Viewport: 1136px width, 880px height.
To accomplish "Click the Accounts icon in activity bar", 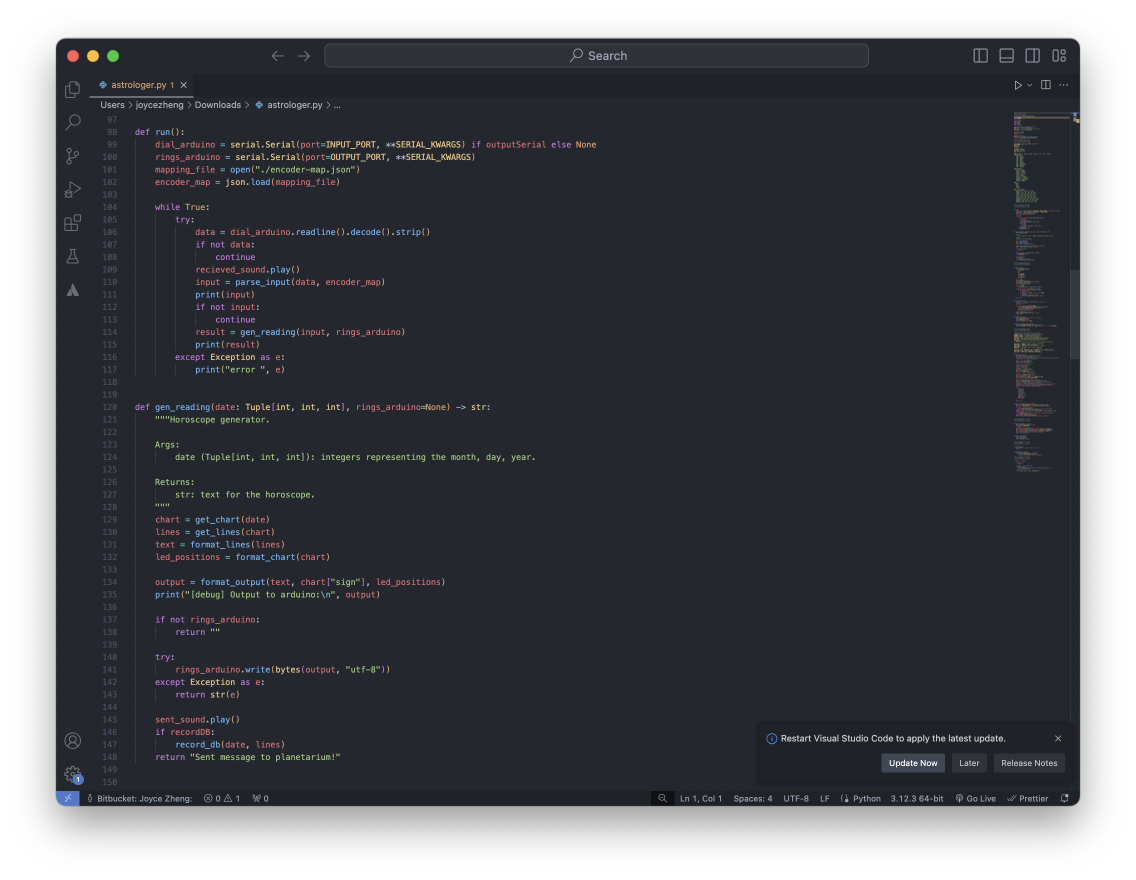I will point(73,741).
